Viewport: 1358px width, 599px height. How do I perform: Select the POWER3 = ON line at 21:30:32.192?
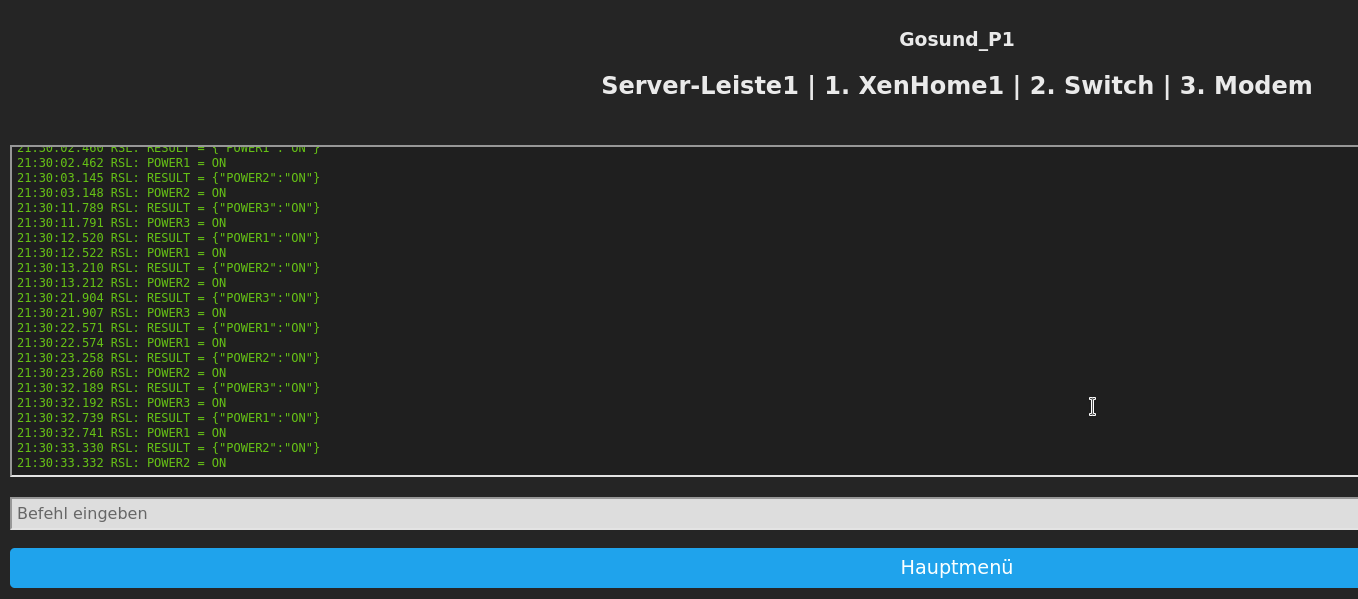(120, 402)
